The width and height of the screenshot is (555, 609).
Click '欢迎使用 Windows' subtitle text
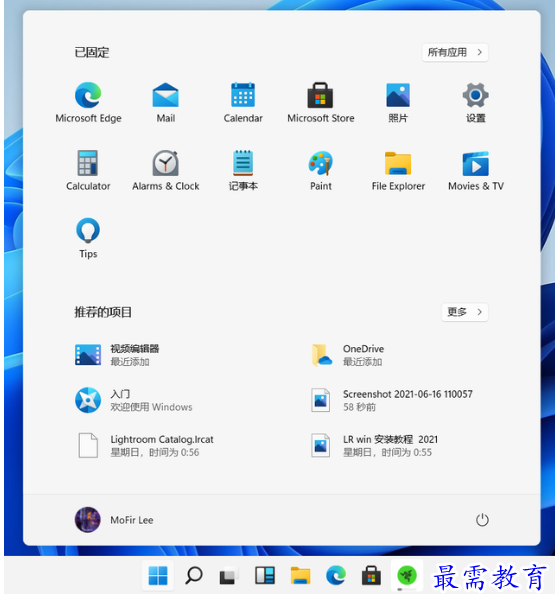tap(151, 407)
